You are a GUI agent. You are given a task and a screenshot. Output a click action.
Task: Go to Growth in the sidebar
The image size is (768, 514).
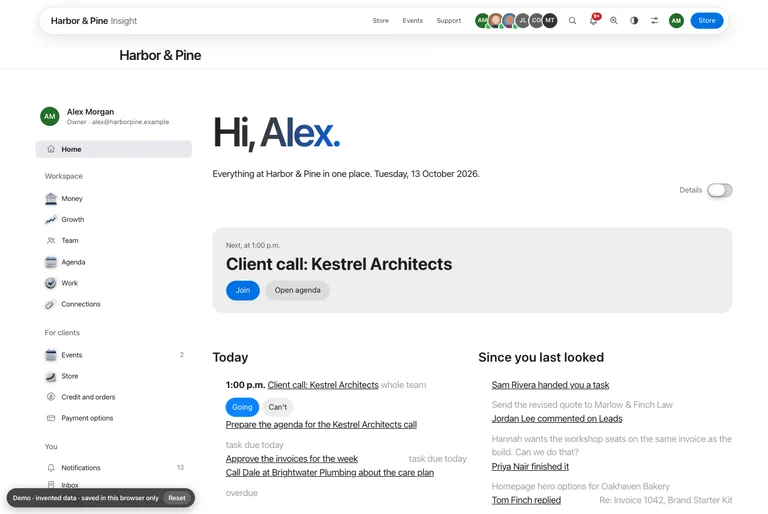pyautogui.click(x=114, y=220)
